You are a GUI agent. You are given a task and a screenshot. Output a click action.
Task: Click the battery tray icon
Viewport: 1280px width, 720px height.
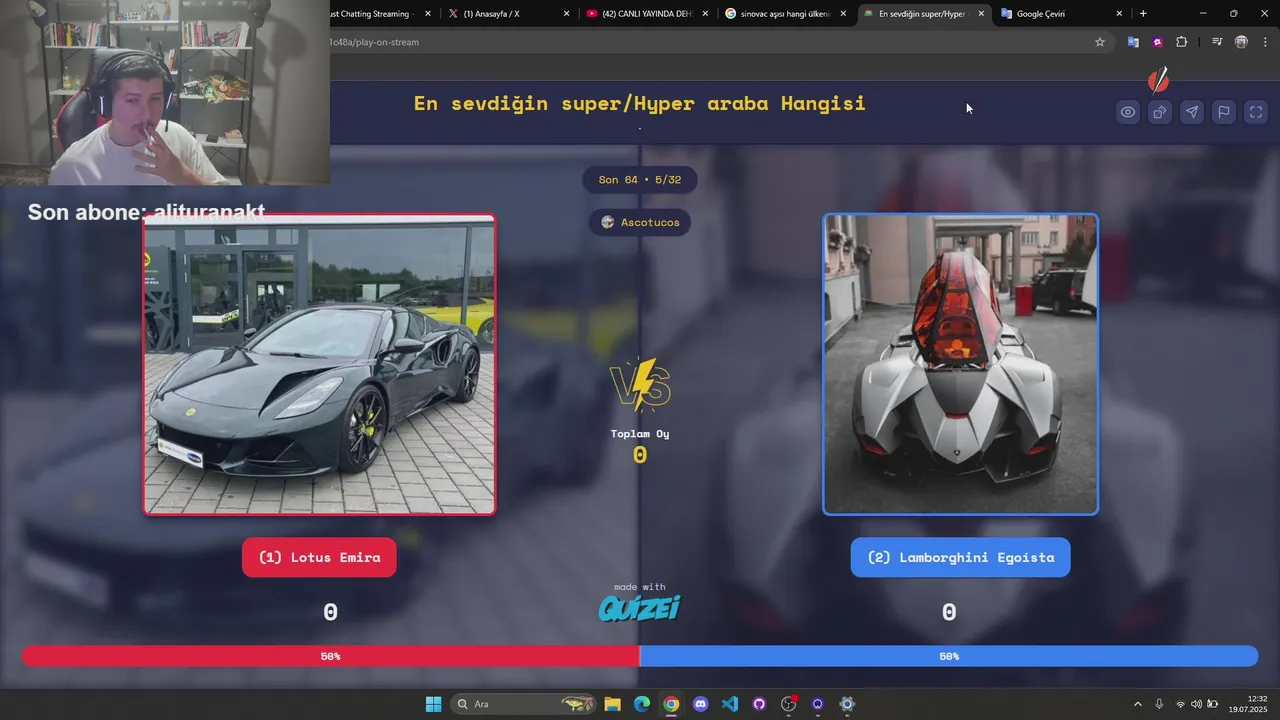point(1213,704)
